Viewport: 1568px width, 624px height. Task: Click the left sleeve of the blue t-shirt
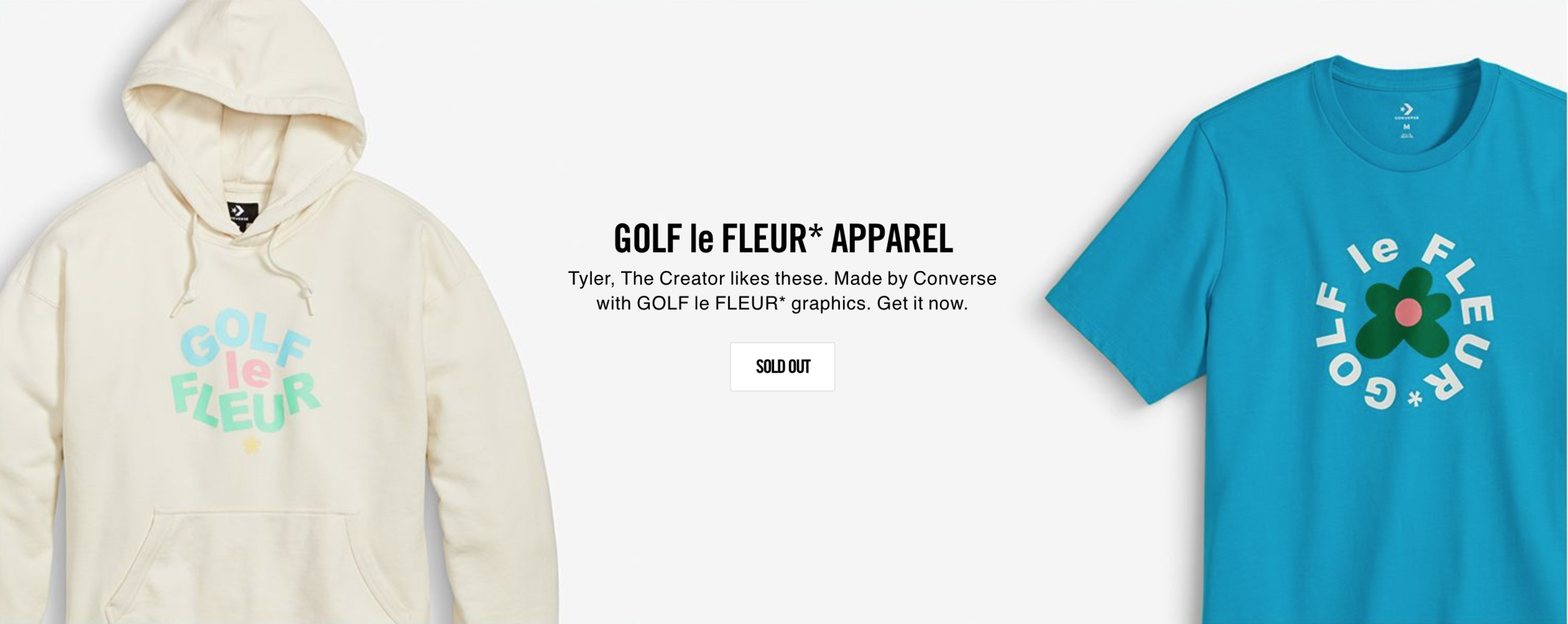1123,263
